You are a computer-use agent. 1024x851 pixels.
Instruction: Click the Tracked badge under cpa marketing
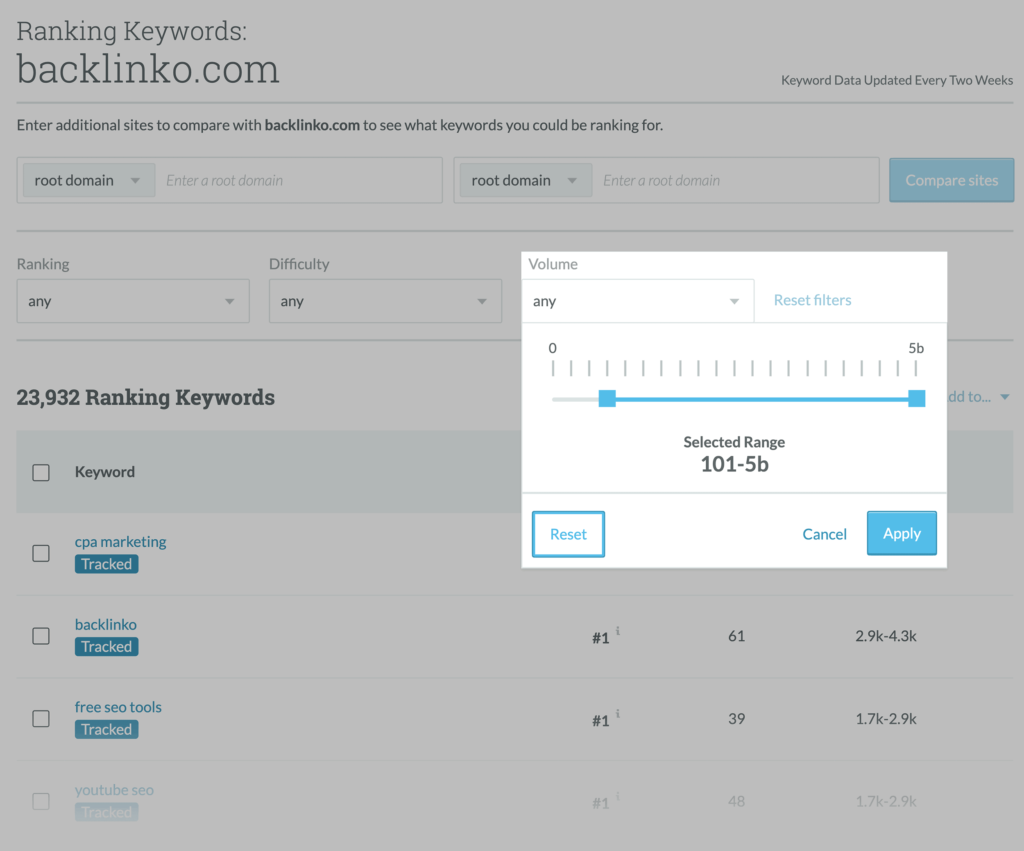click(x=106, y=564)
